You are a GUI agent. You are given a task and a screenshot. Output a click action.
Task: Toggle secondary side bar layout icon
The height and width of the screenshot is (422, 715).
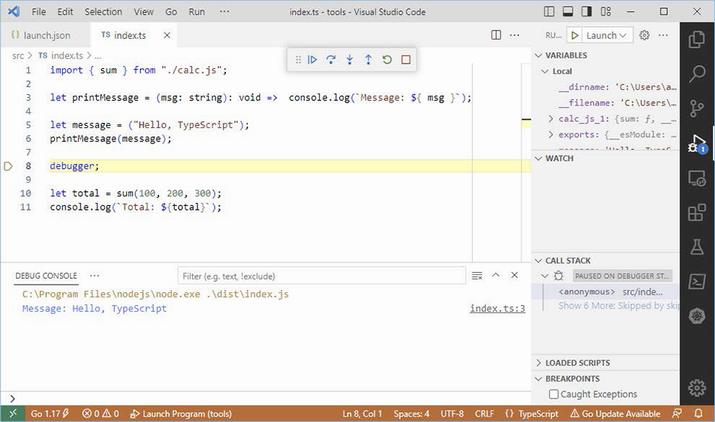pyautogui.click(x=586, y=11)
